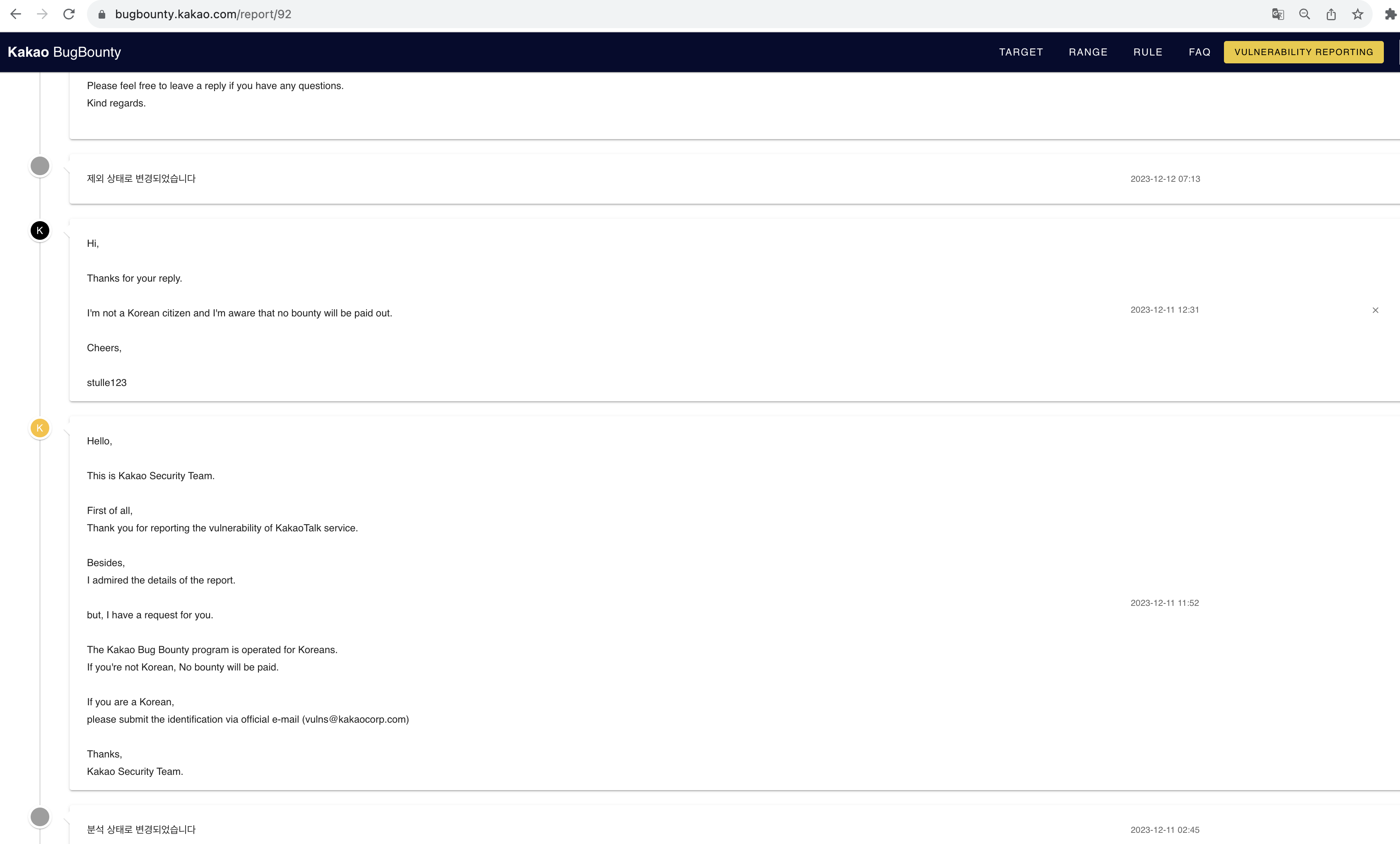Click the line about not being a Korean citizen
The image size is (1400, 844).
[x=239, y=313]
